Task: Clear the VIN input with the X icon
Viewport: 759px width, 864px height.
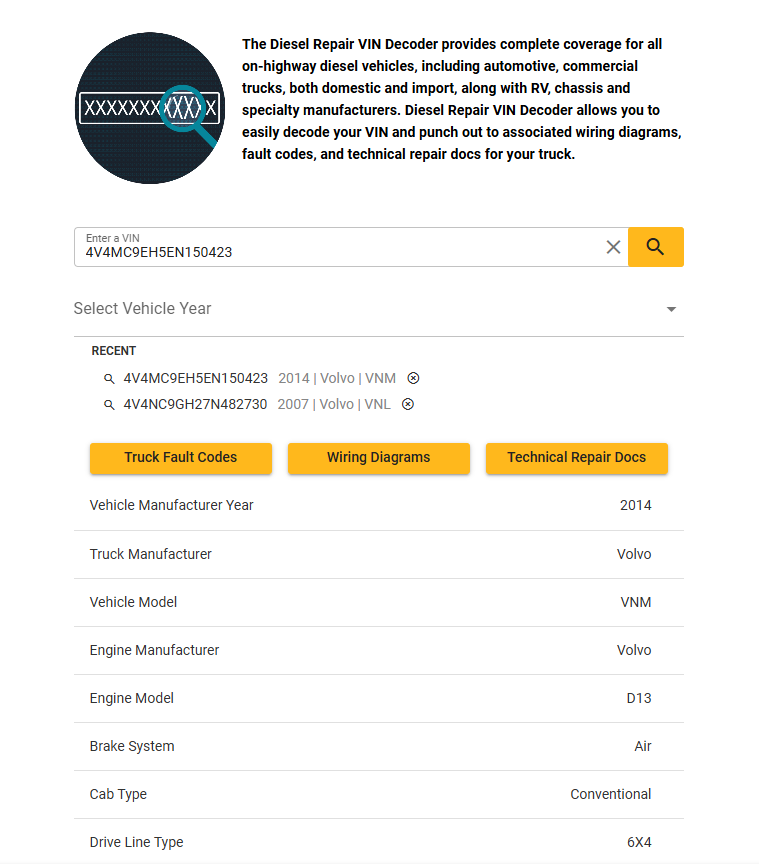Action: (x=613, y=247)
